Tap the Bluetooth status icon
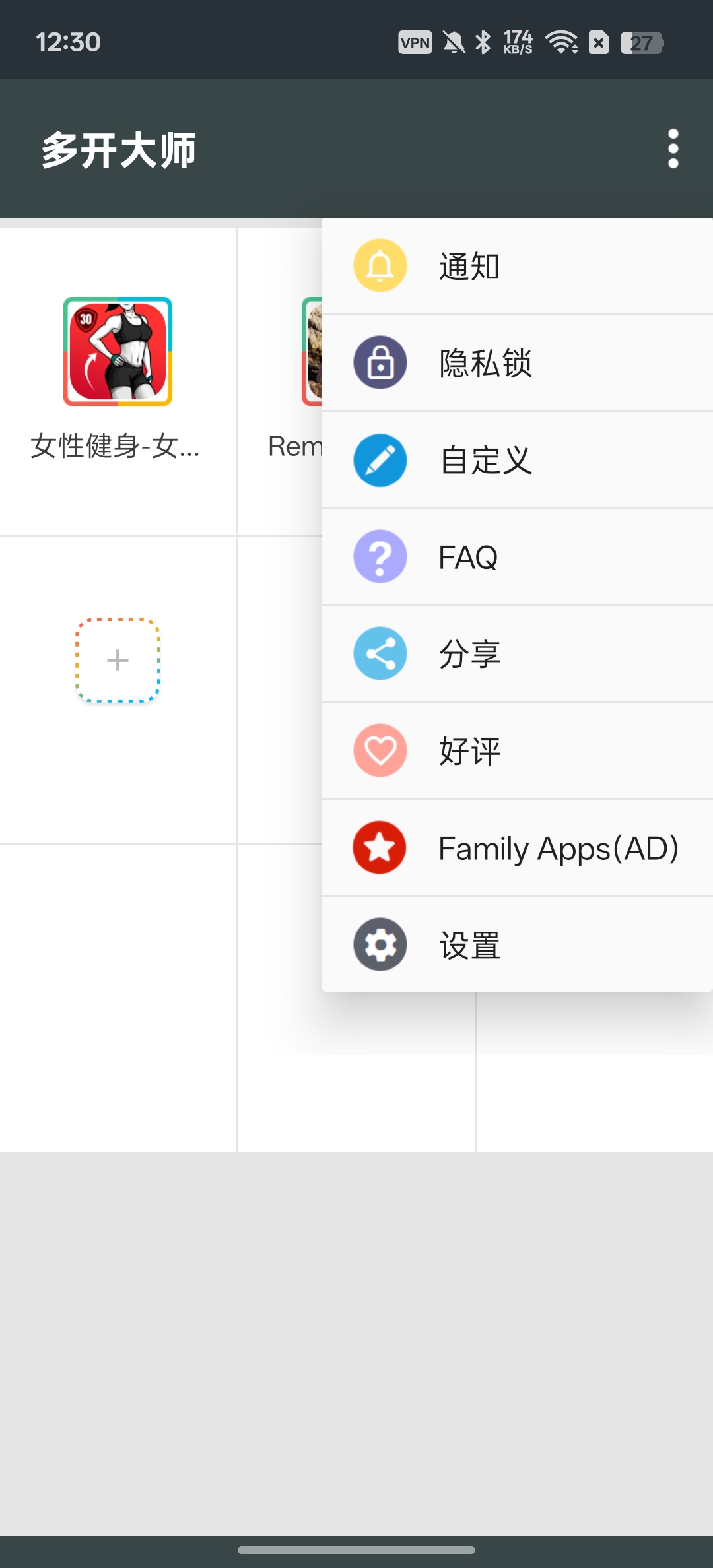 (483, 42)
